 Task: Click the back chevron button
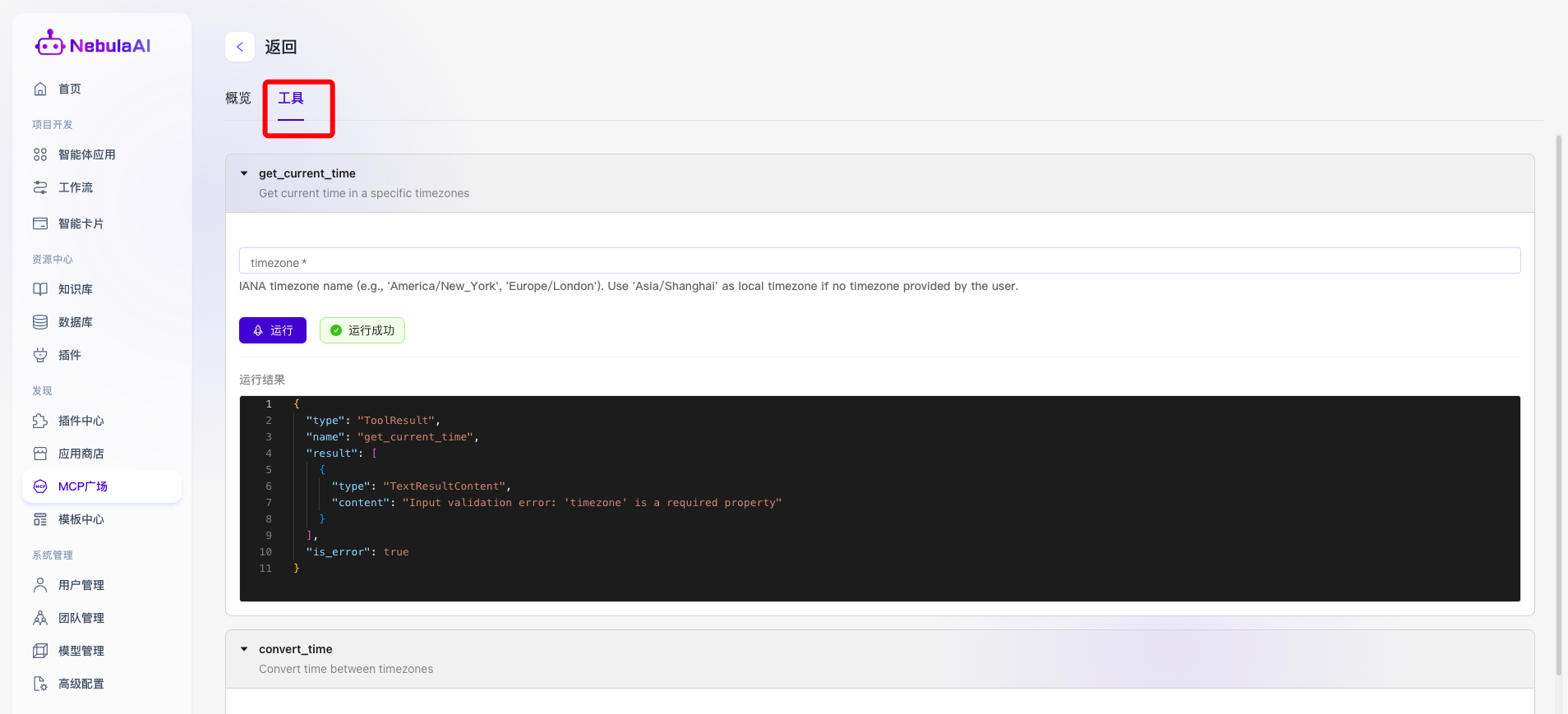pos(240,47)
